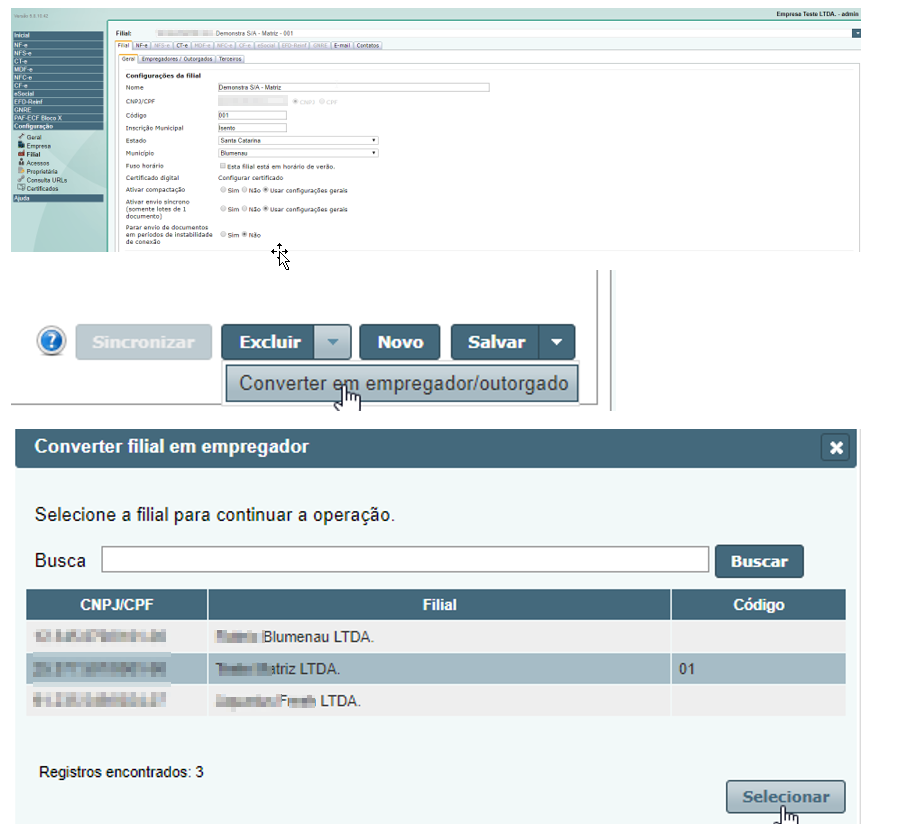Click the Selecionar button
Image resolution: width=909 pixels, height=824 pixels.
pyautogui.click(x=785, y=797)
